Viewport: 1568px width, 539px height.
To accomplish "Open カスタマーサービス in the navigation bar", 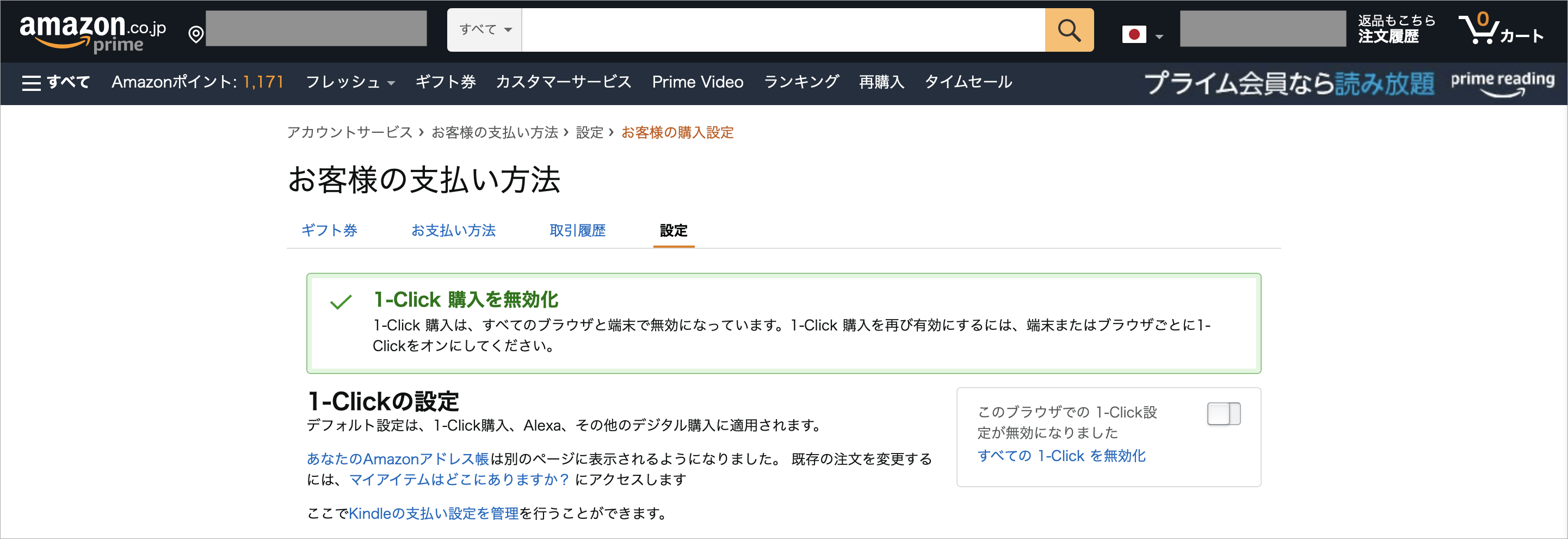I will point(564,82).
